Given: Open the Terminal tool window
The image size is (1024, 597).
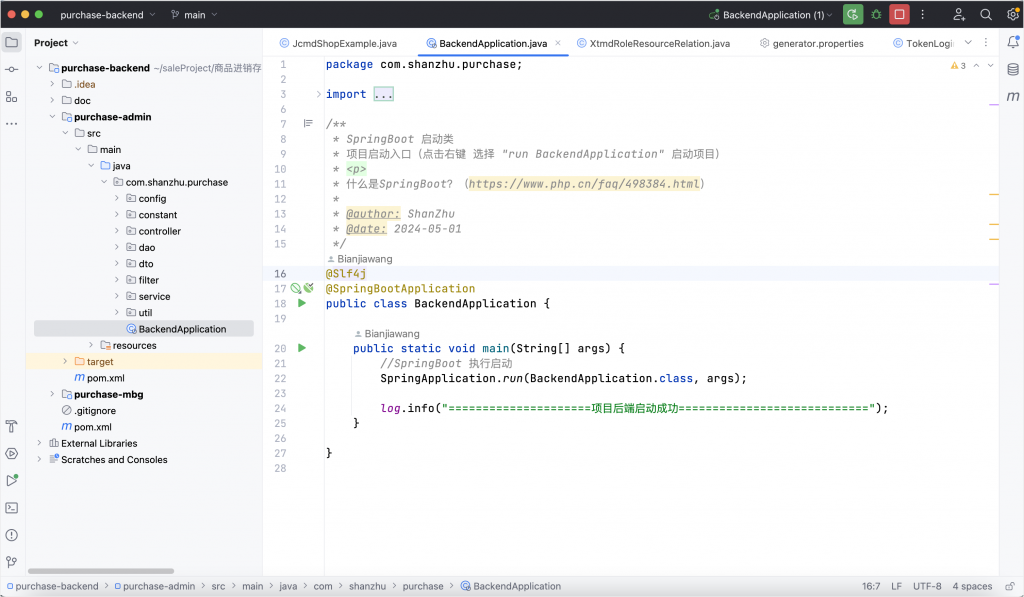Looking at the screenshot, I should pyautogui.click(x=12, y=508).
